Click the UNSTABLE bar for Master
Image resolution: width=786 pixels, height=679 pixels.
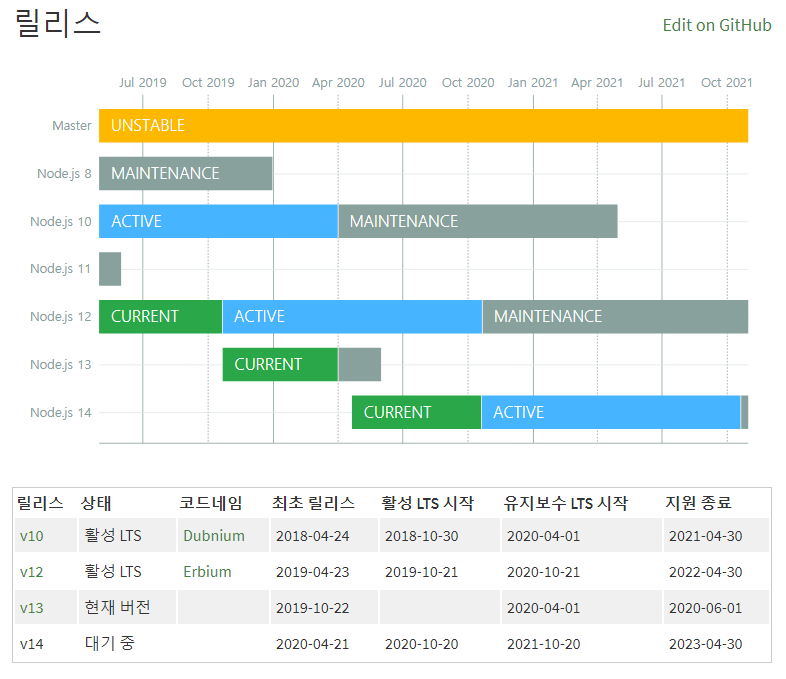[x=424, y=125]
